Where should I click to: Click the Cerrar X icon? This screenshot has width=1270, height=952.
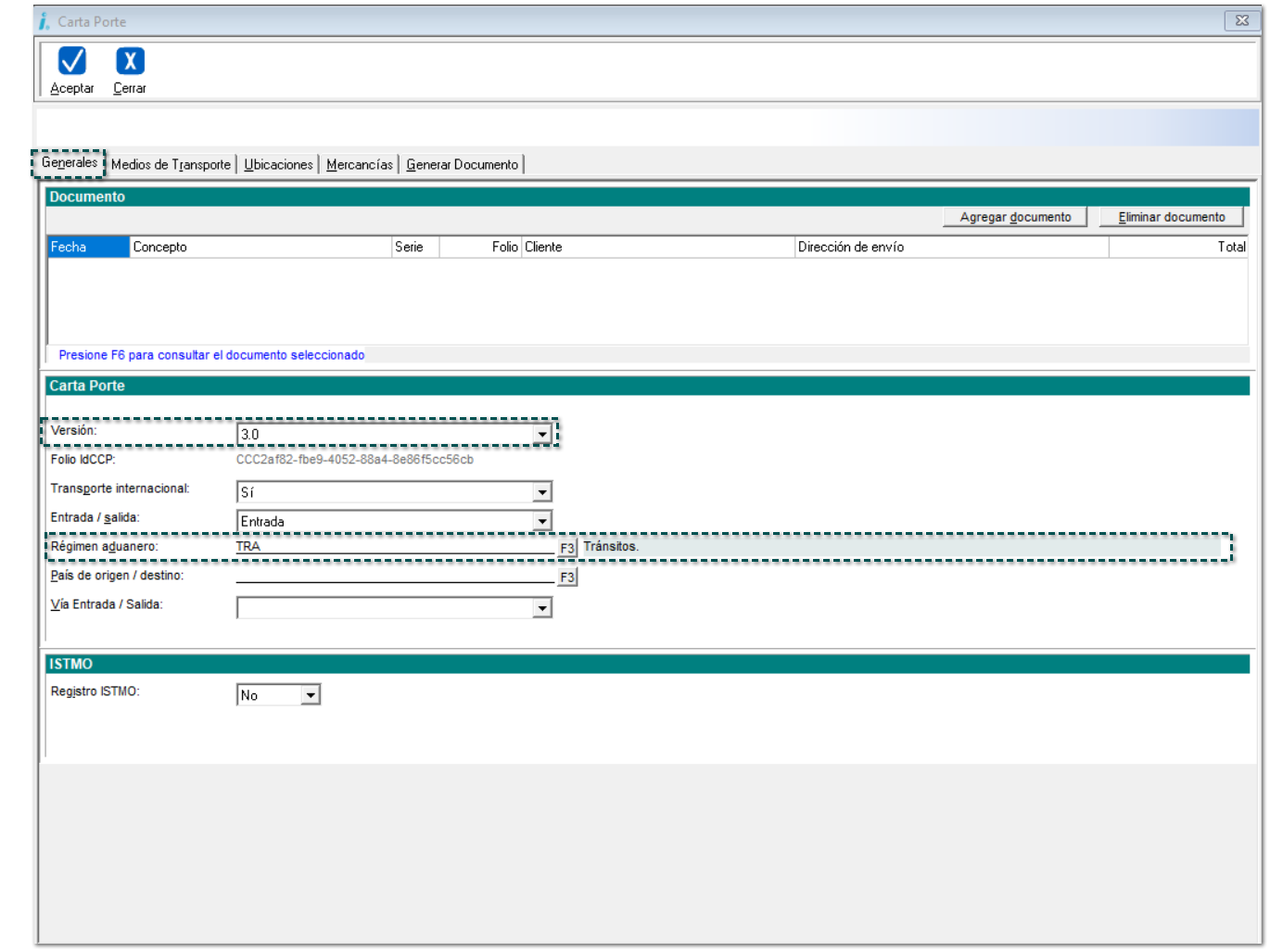pyautogui.click(x=130, y=61)
